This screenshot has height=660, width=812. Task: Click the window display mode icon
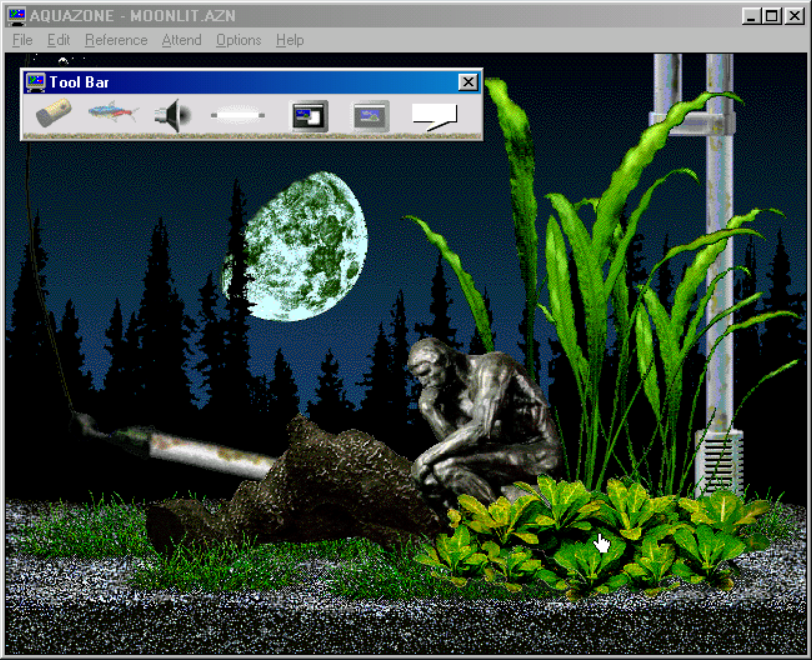[310, 116]
